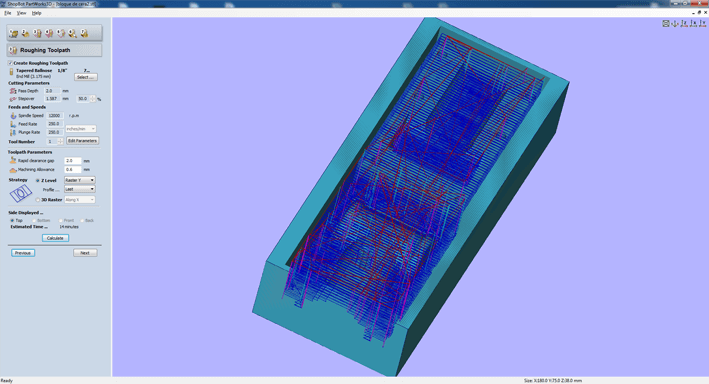Select 3D Raster strategy radio button

click(x=38, y=199)
